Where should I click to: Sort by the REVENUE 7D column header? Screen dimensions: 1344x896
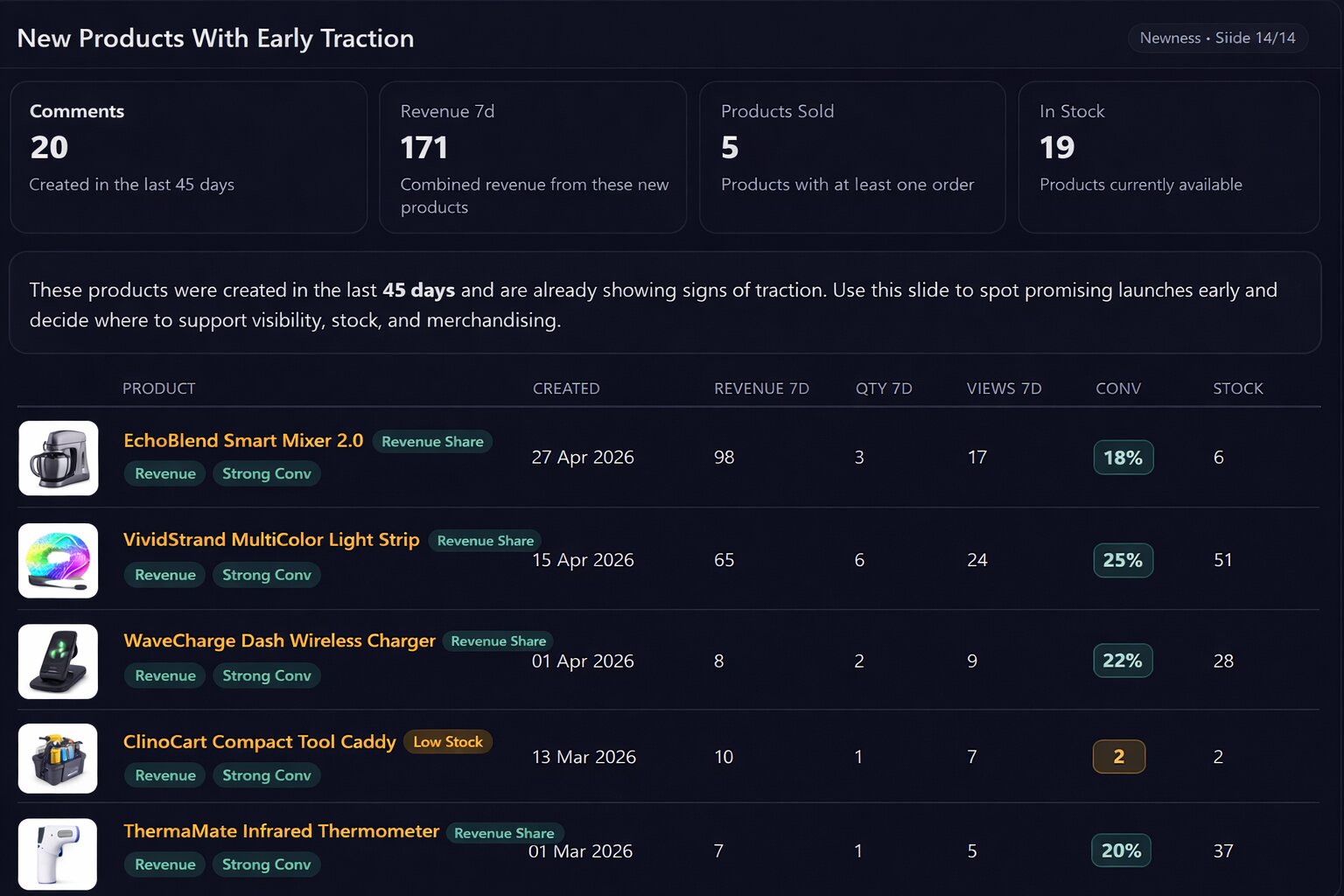761,388
